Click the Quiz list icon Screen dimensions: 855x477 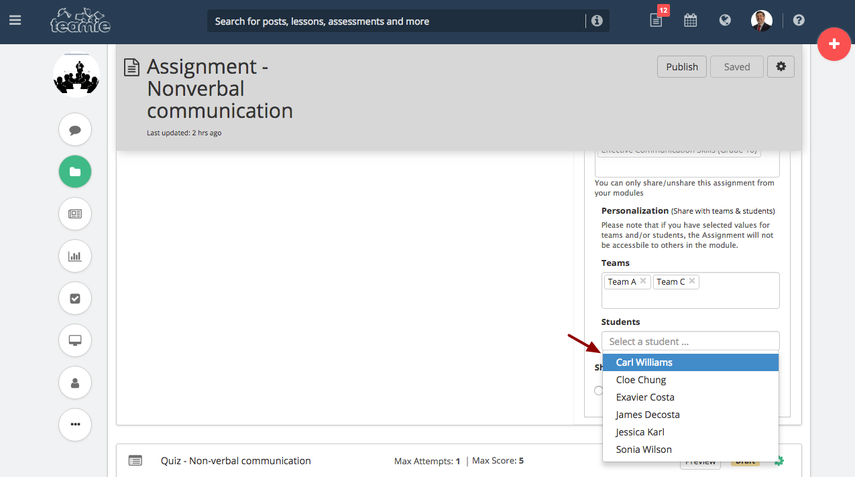[x=135, y=461]
